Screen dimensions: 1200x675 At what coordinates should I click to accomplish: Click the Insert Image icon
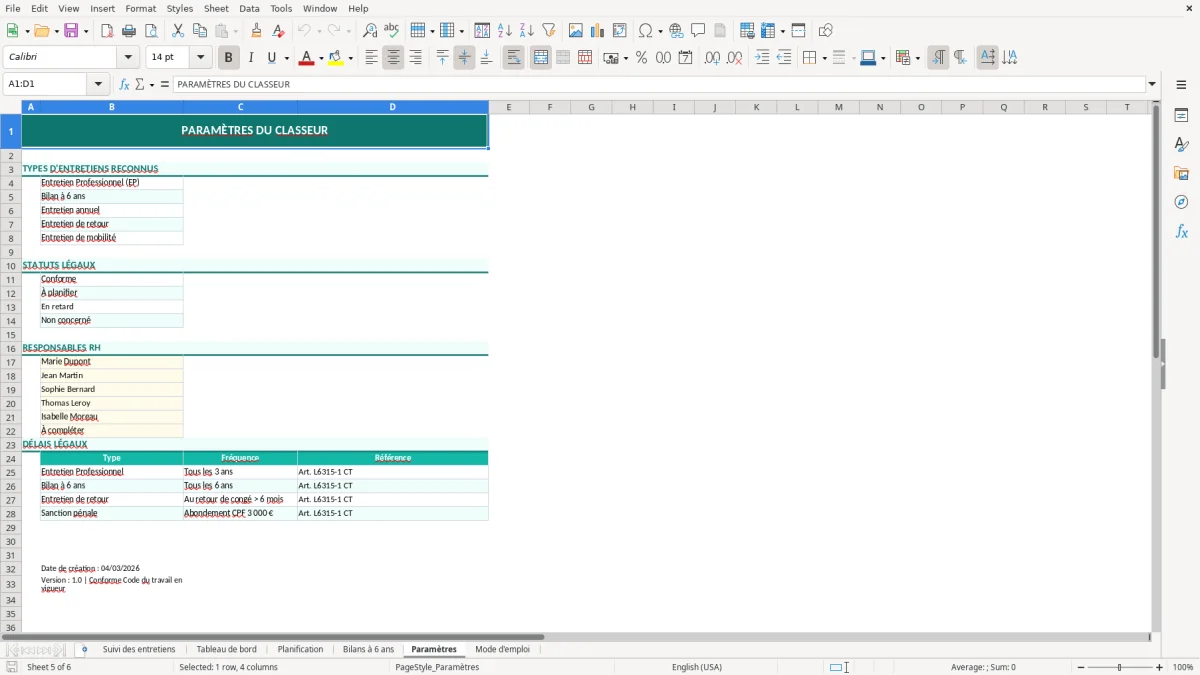(x=576, y=31)
